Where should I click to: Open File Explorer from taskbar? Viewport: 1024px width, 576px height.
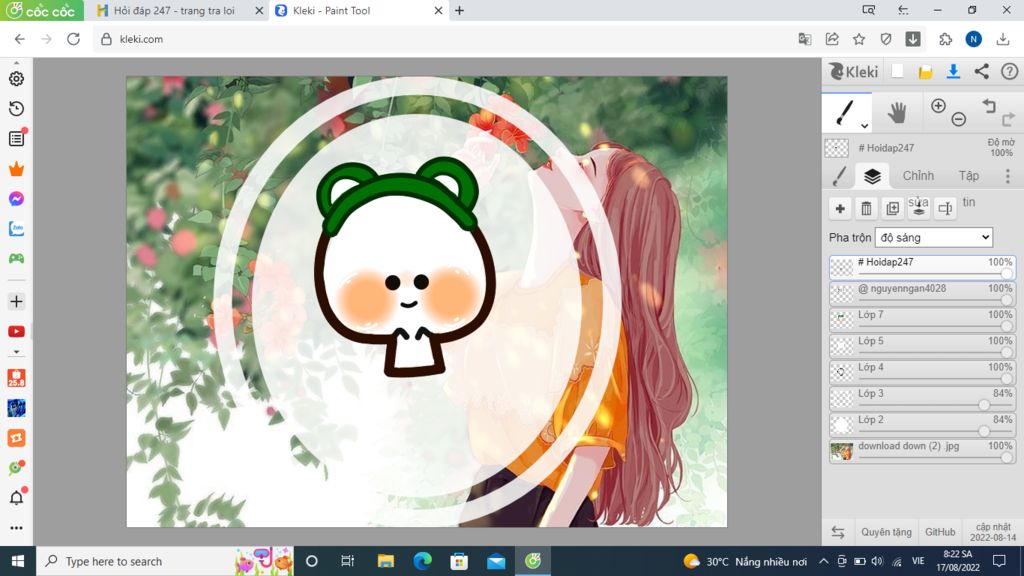(385, 561)
